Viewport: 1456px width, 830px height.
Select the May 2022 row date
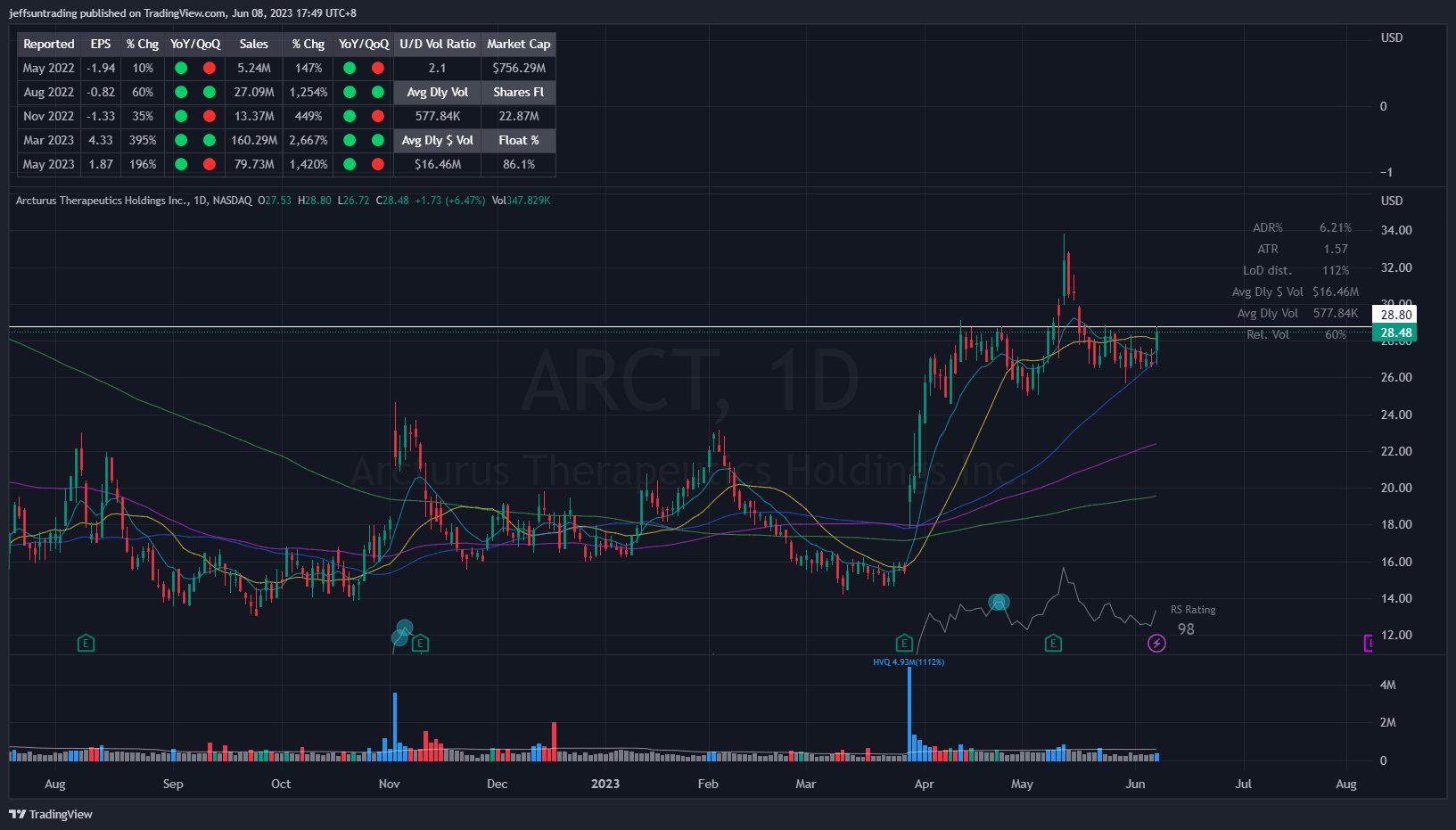point(49,68)
